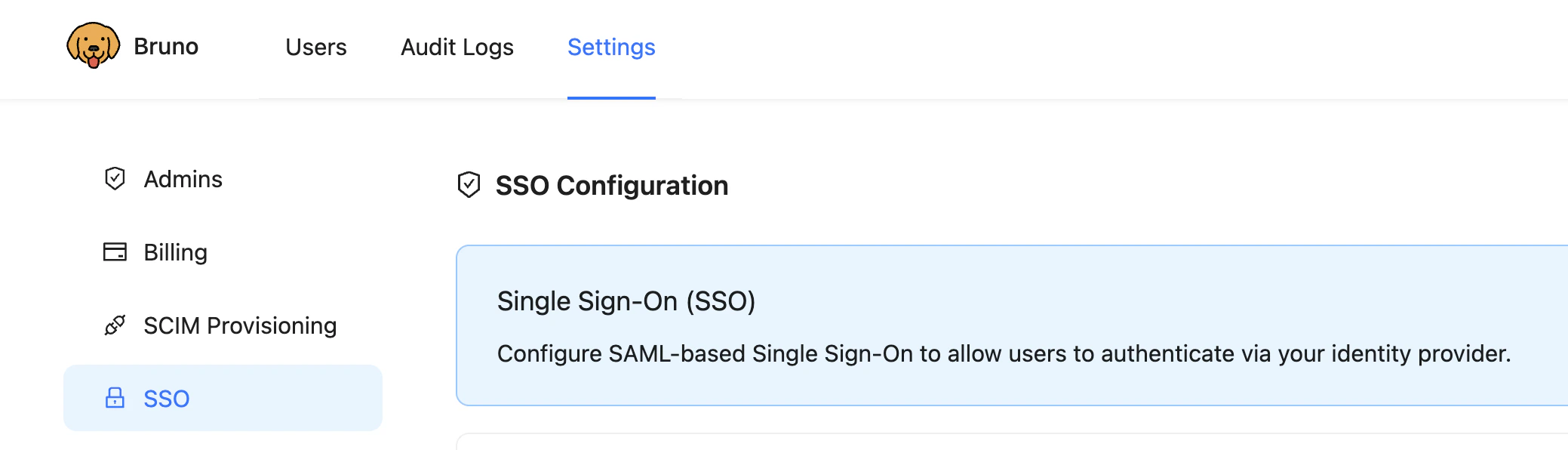Click the shield icon beside Admins

pos(115,179)
